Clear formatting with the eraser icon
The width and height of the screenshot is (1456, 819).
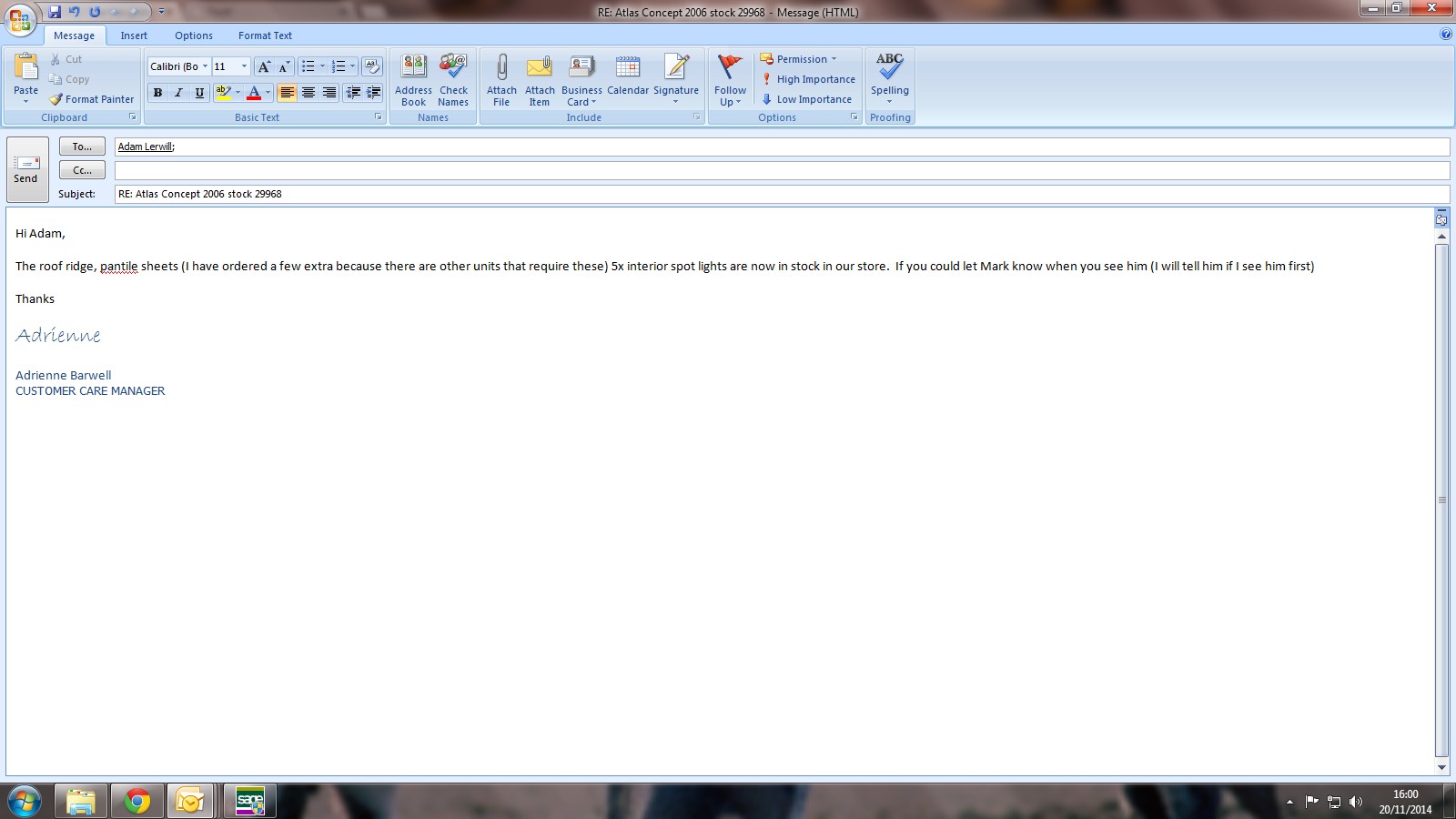pos(372,66)
